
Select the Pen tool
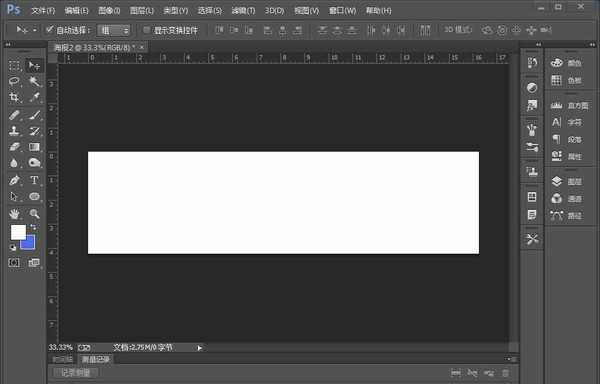click(x=14, y=180)
